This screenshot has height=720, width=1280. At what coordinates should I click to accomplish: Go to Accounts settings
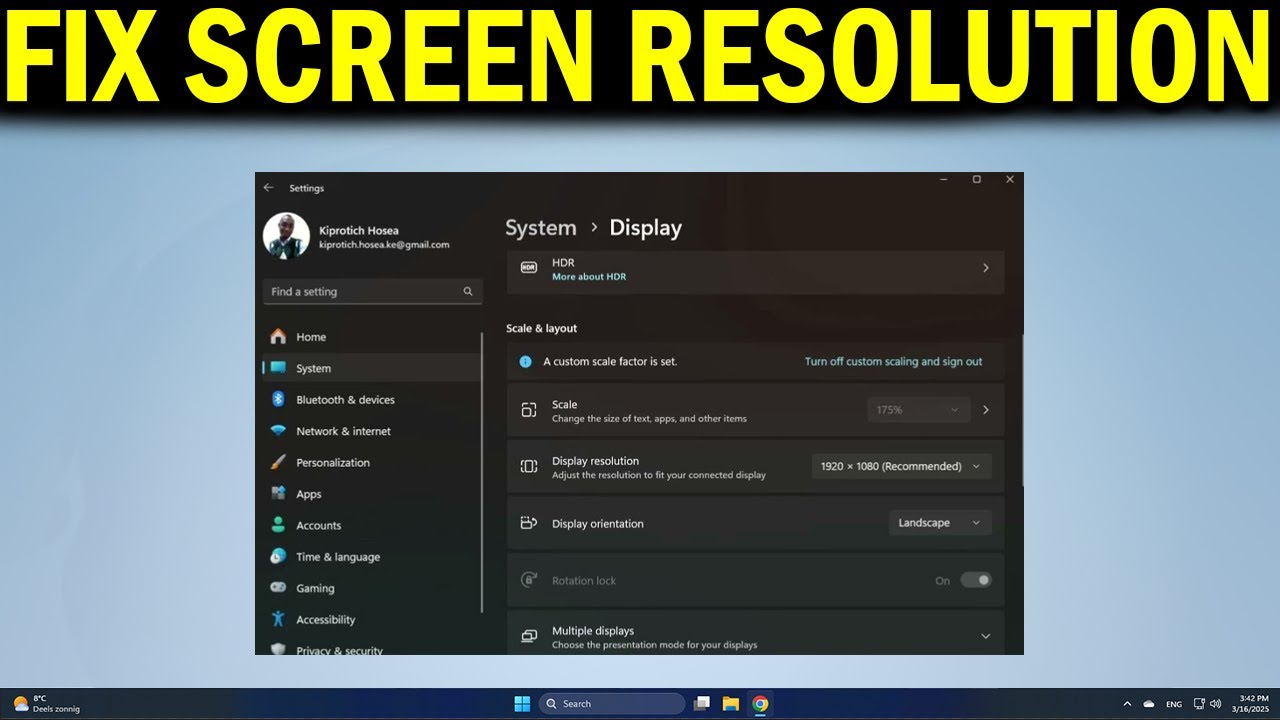(x=371, y=525)
